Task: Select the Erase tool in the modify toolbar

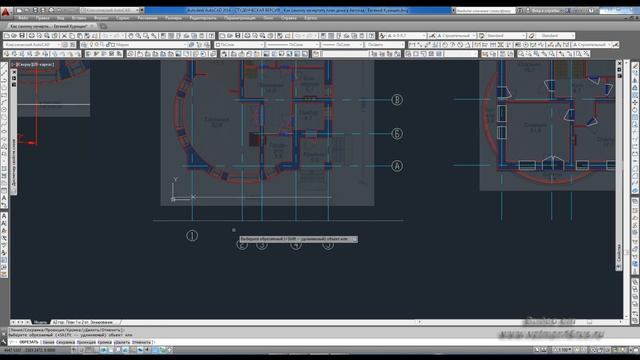Action: [635, 65]
